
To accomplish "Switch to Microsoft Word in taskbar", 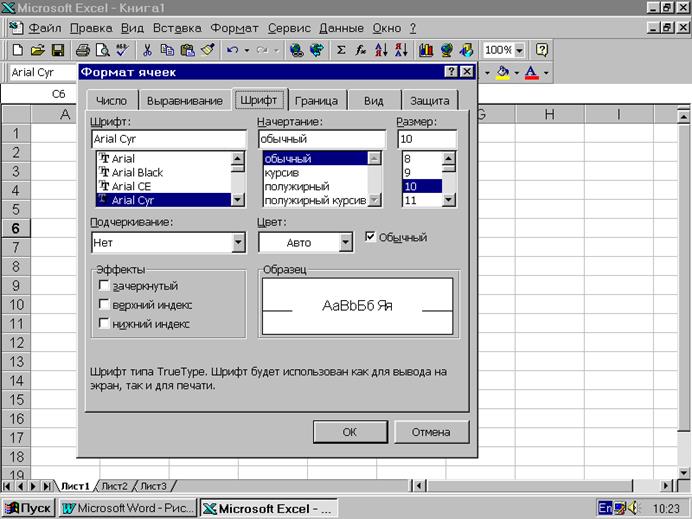I will (128, 508).
